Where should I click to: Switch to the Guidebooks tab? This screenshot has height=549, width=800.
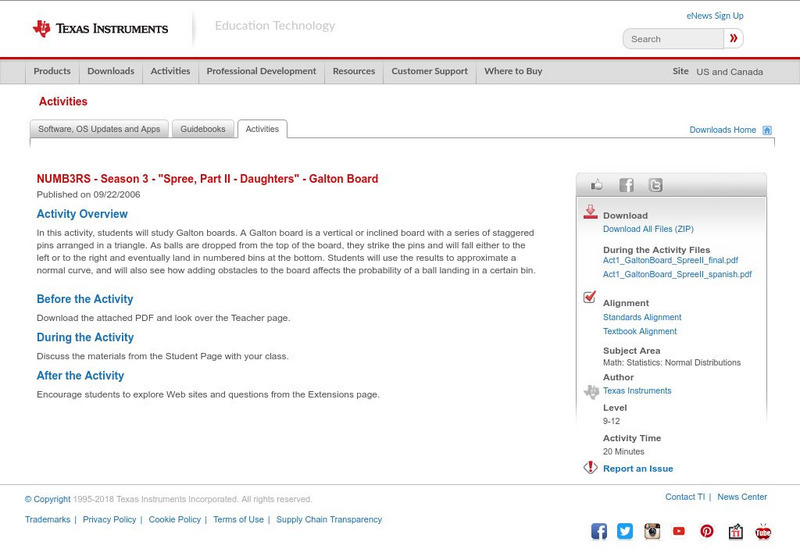pyautogui.click(x=203, y=129)
